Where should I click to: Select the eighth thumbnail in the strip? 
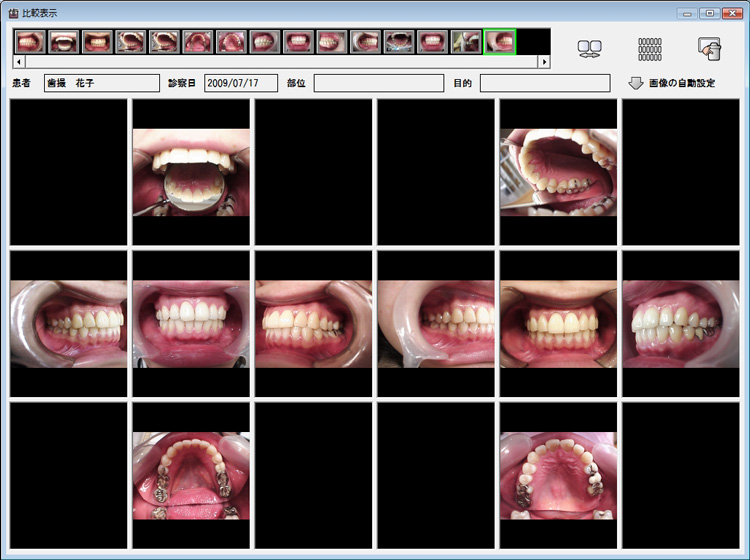265,42
